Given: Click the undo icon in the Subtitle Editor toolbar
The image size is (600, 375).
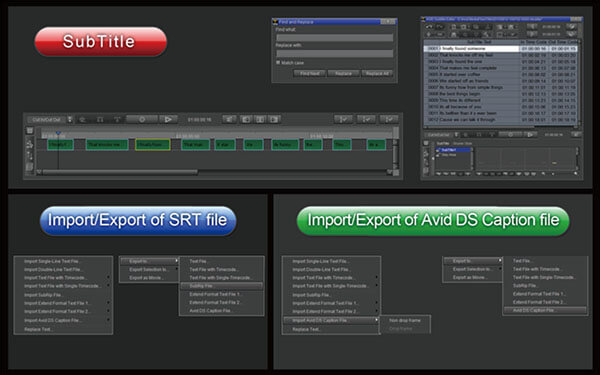Looking at the screenshot, I should click(x=429, y=27).
